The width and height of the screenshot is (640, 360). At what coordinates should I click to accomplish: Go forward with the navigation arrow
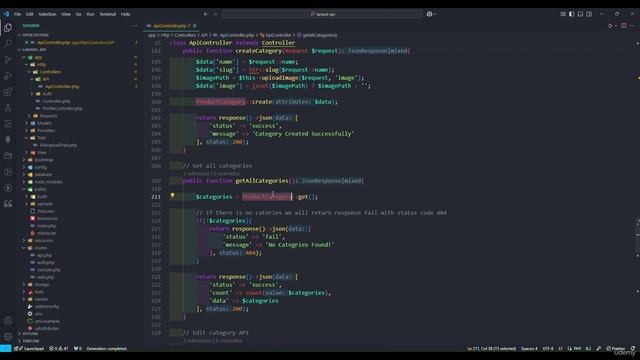(x=216, y=14)
